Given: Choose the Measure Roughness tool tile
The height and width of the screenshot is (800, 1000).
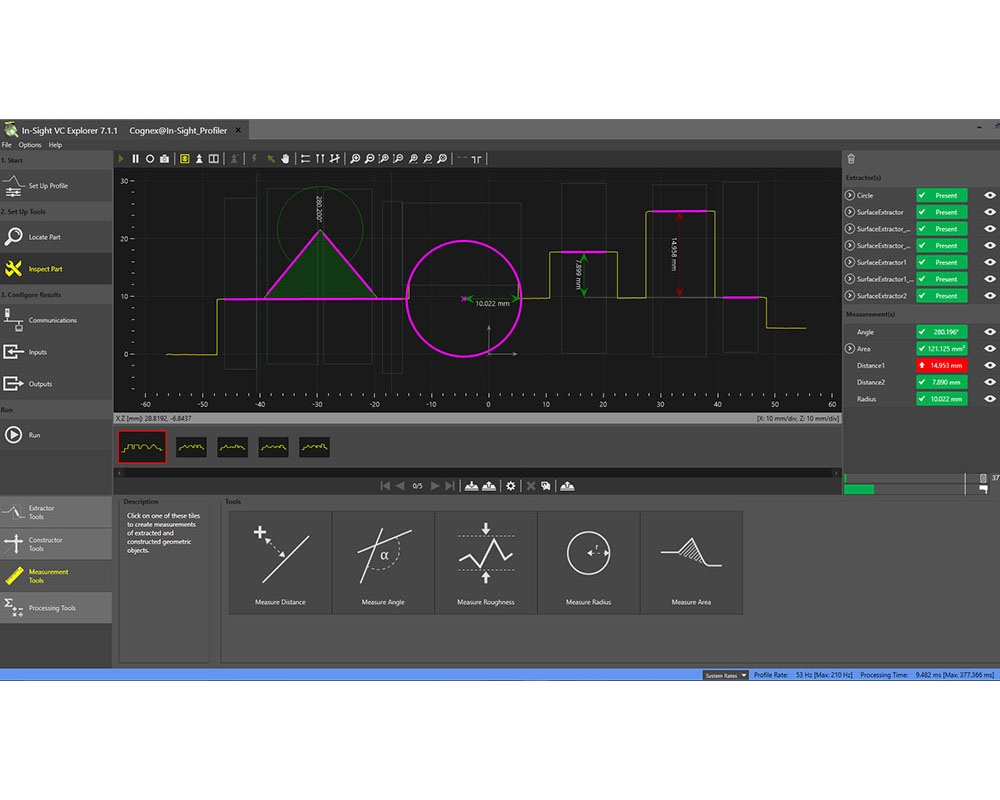Looking at the screenshot, I should point(486,562).
